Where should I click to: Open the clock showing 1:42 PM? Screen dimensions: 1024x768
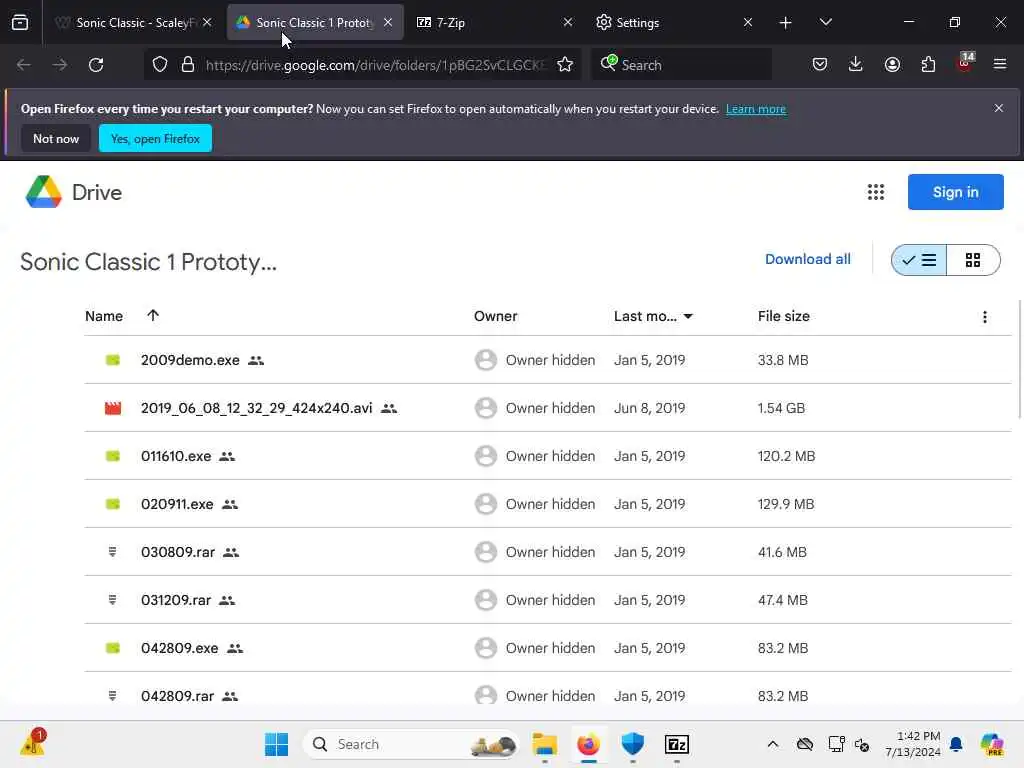pos(913,744)
